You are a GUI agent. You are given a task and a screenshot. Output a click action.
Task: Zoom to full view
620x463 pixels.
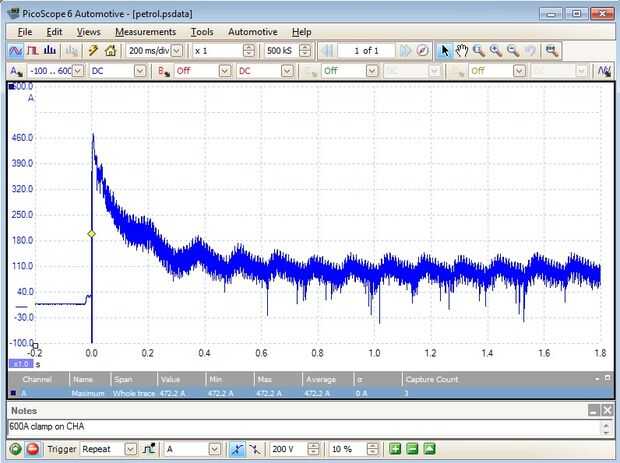click(x=551, y=51)
